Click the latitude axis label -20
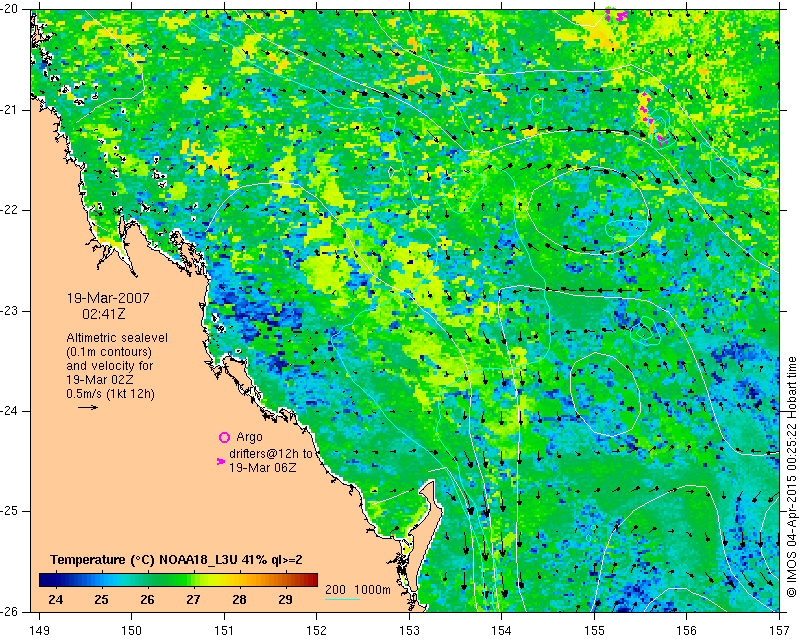 [x=9, y=9]
